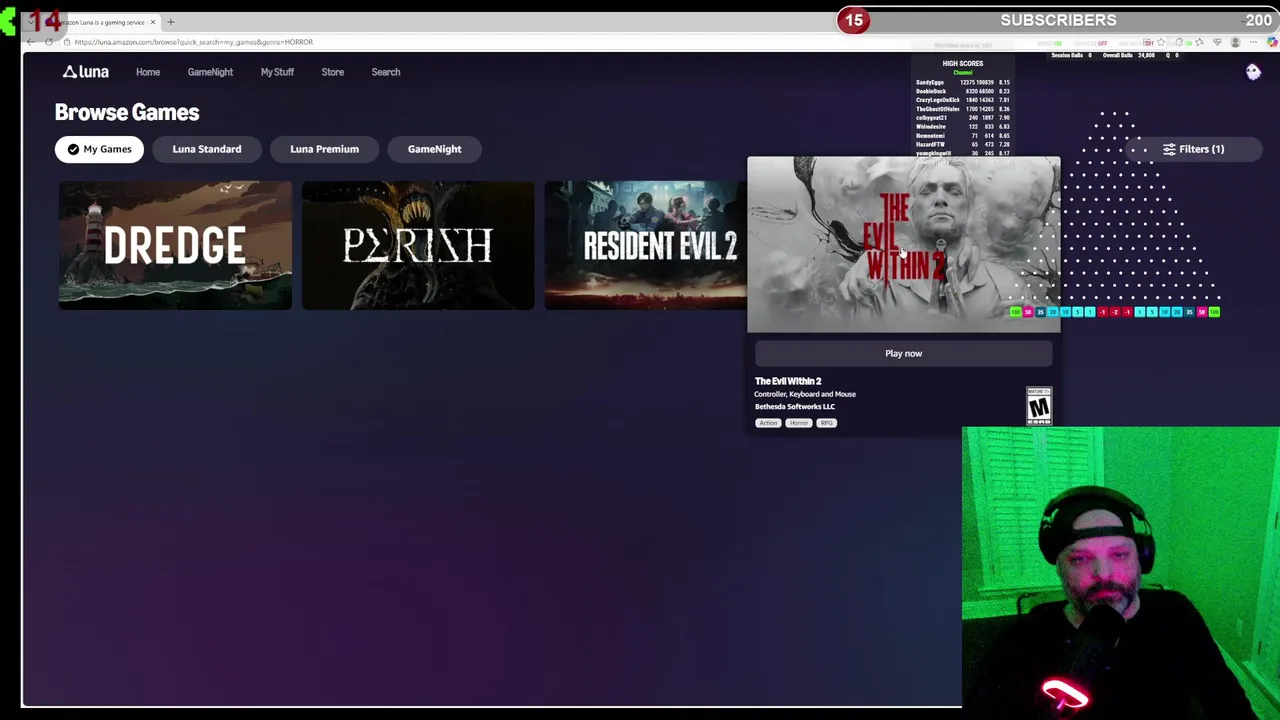This screenshot has width=1280, height=720.
Task: Click the browser essentials heart icon
Action: click(1217, 42)
